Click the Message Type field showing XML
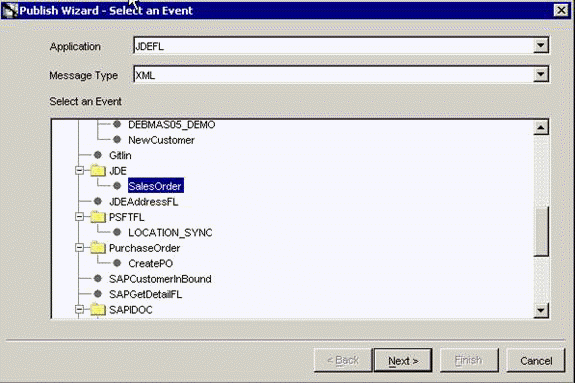The image size is (575, 383). coord(341,74)
